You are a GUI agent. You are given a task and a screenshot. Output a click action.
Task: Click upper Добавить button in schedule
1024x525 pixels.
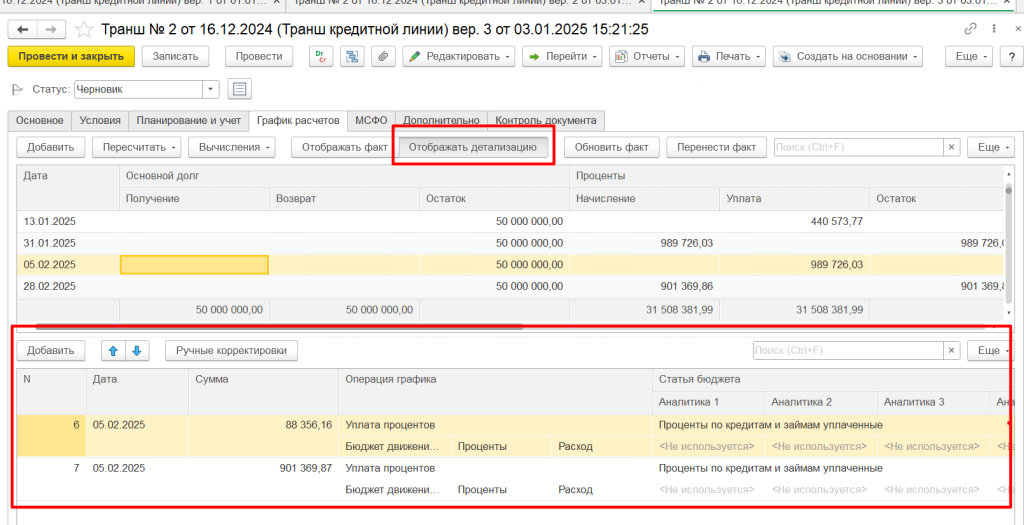(50, 147)
